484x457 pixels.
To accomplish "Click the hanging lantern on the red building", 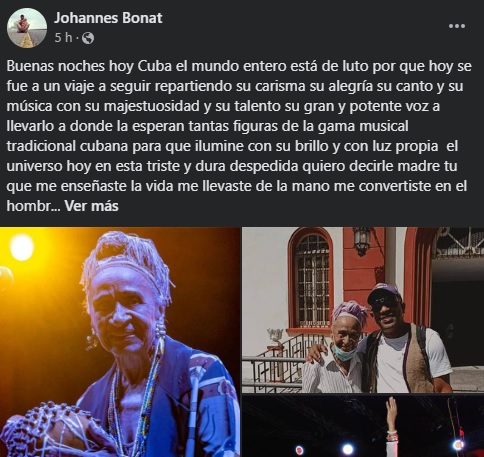I will coord(361,241).
